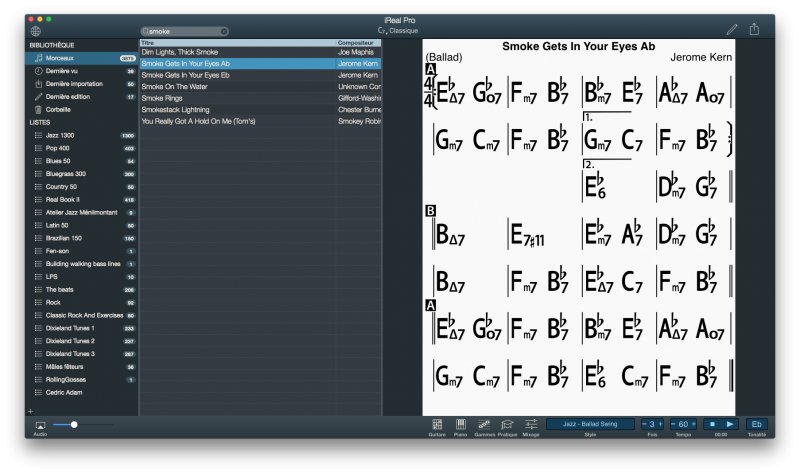Decrease the tempo value
The height and width of the screenshot is (474, 800).
click(x=673, y=424)
